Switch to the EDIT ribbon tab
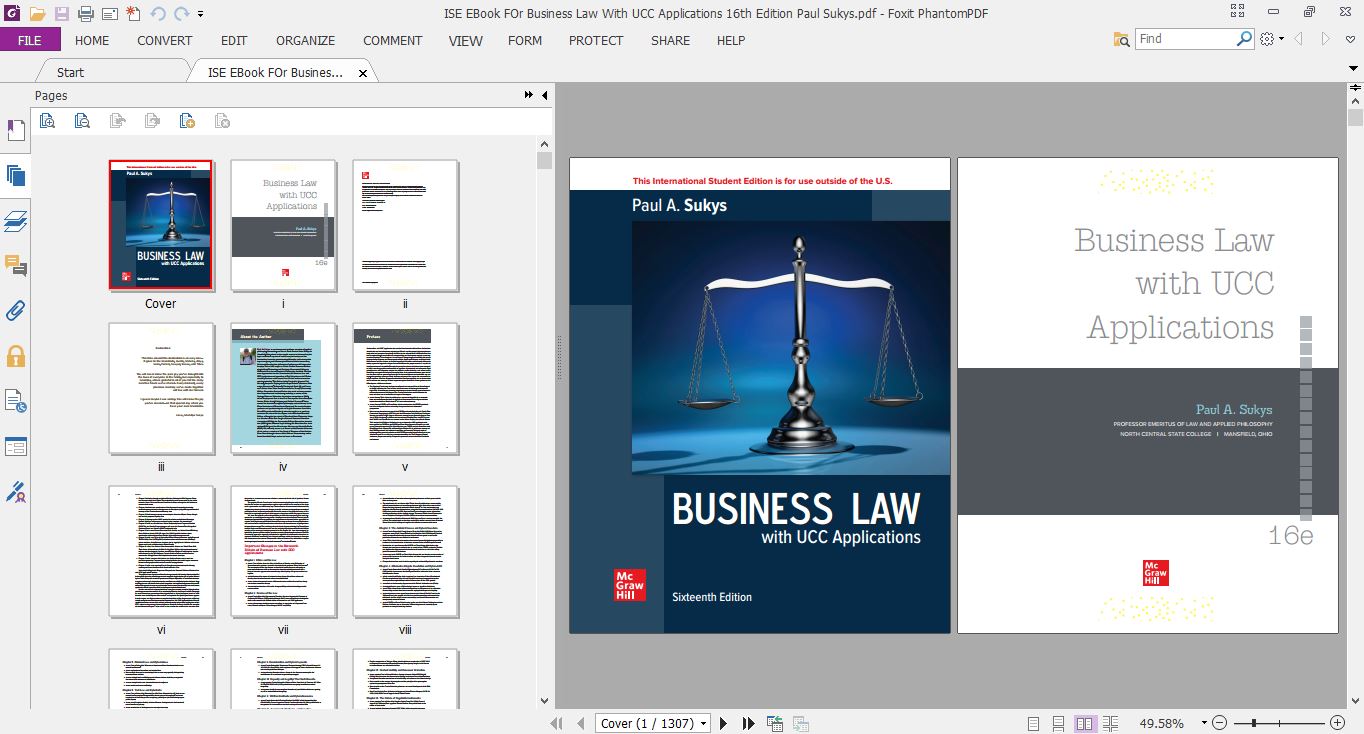1364x734 pixels. (x=234, y=40)
